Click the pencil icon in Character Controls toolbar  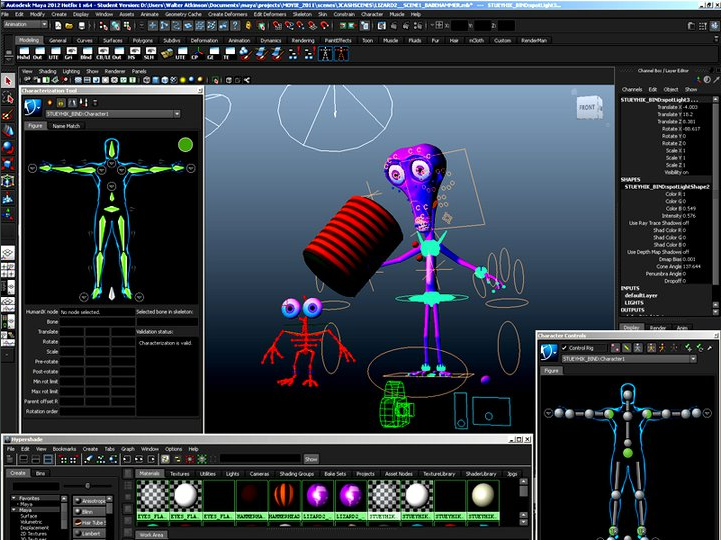626,348
